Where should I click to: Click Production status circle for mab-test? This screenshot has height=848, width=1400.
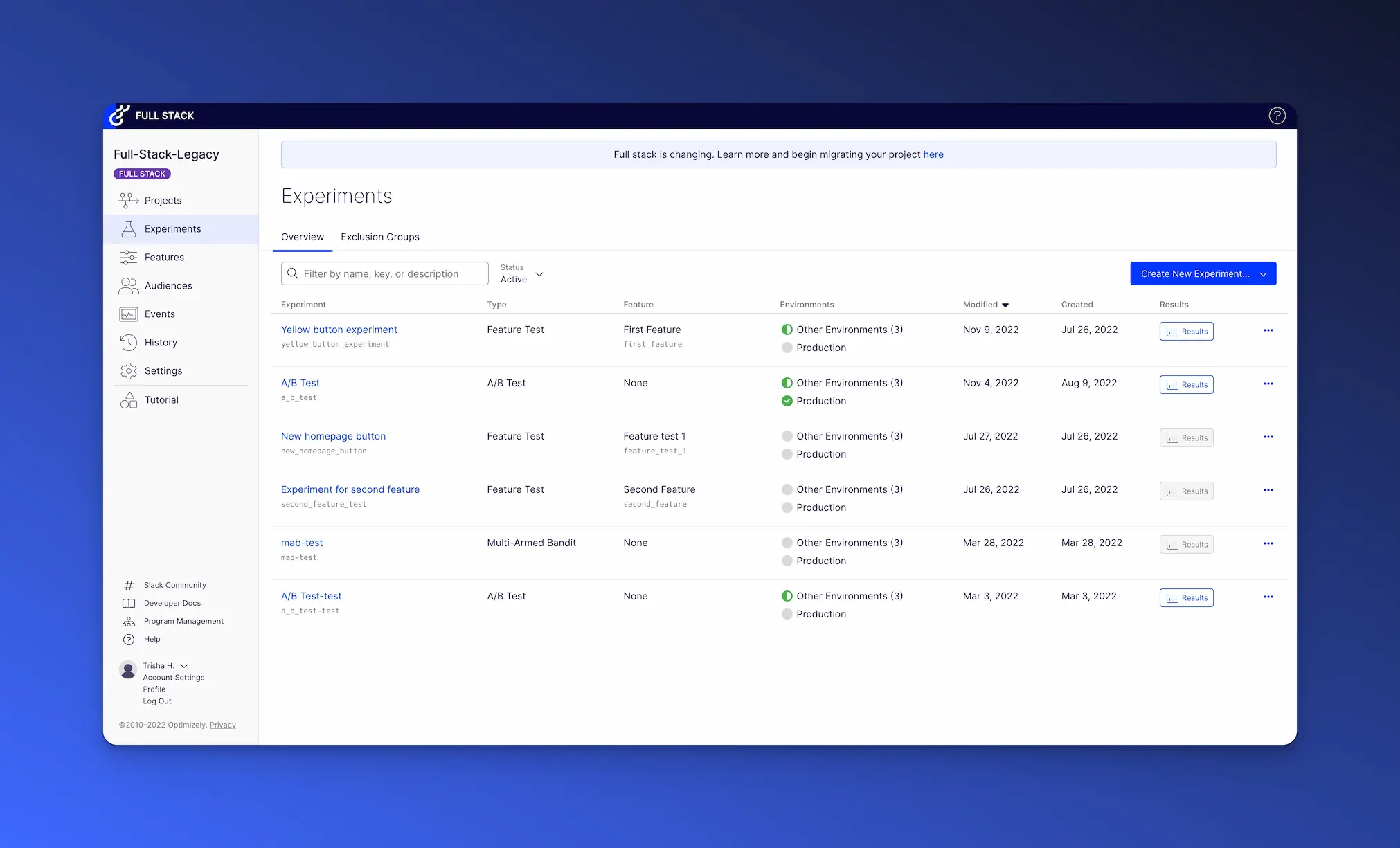tap(787, 561)
